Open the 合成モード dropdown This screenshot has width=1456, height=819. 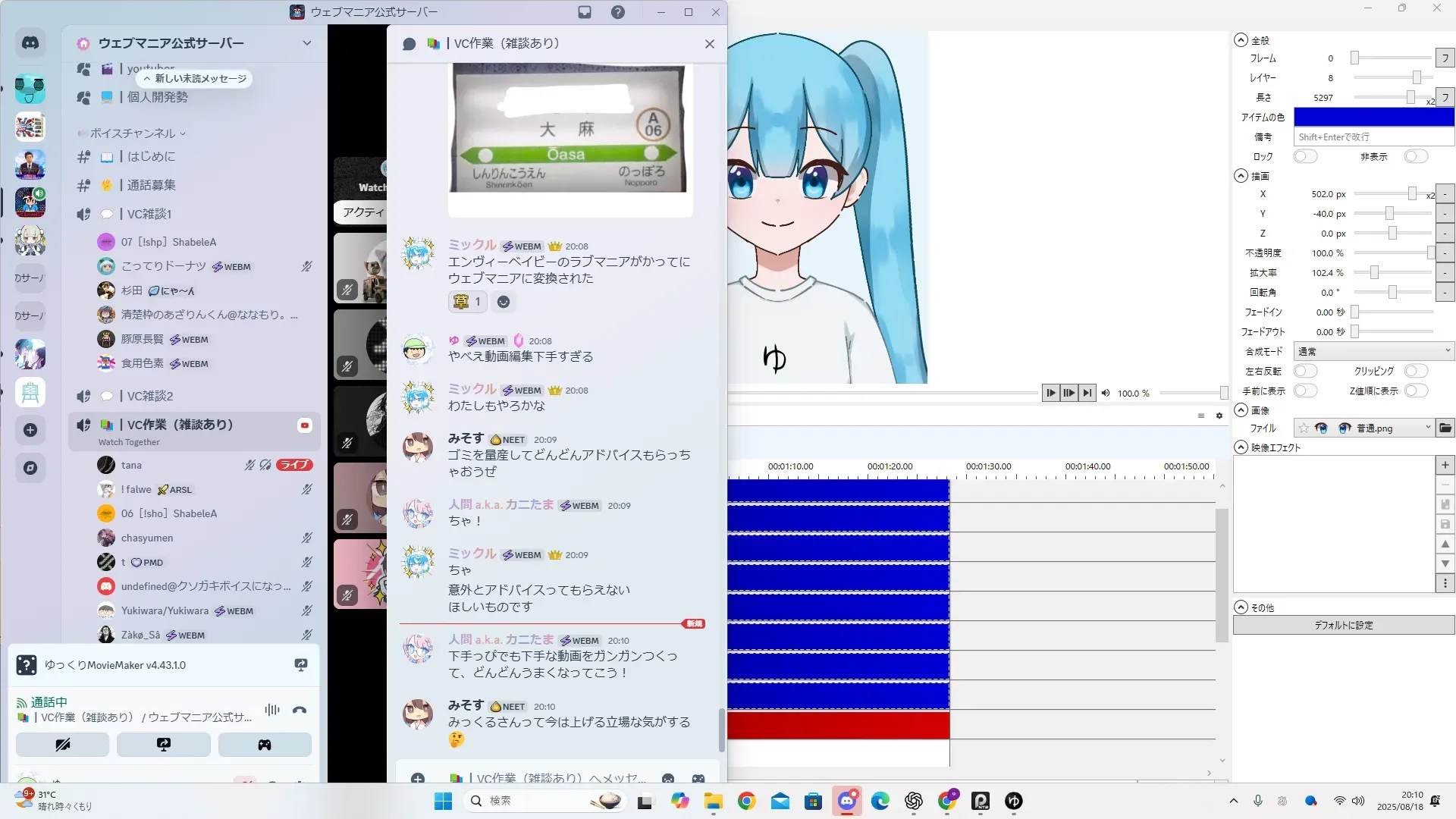[x=1373, y=351]
